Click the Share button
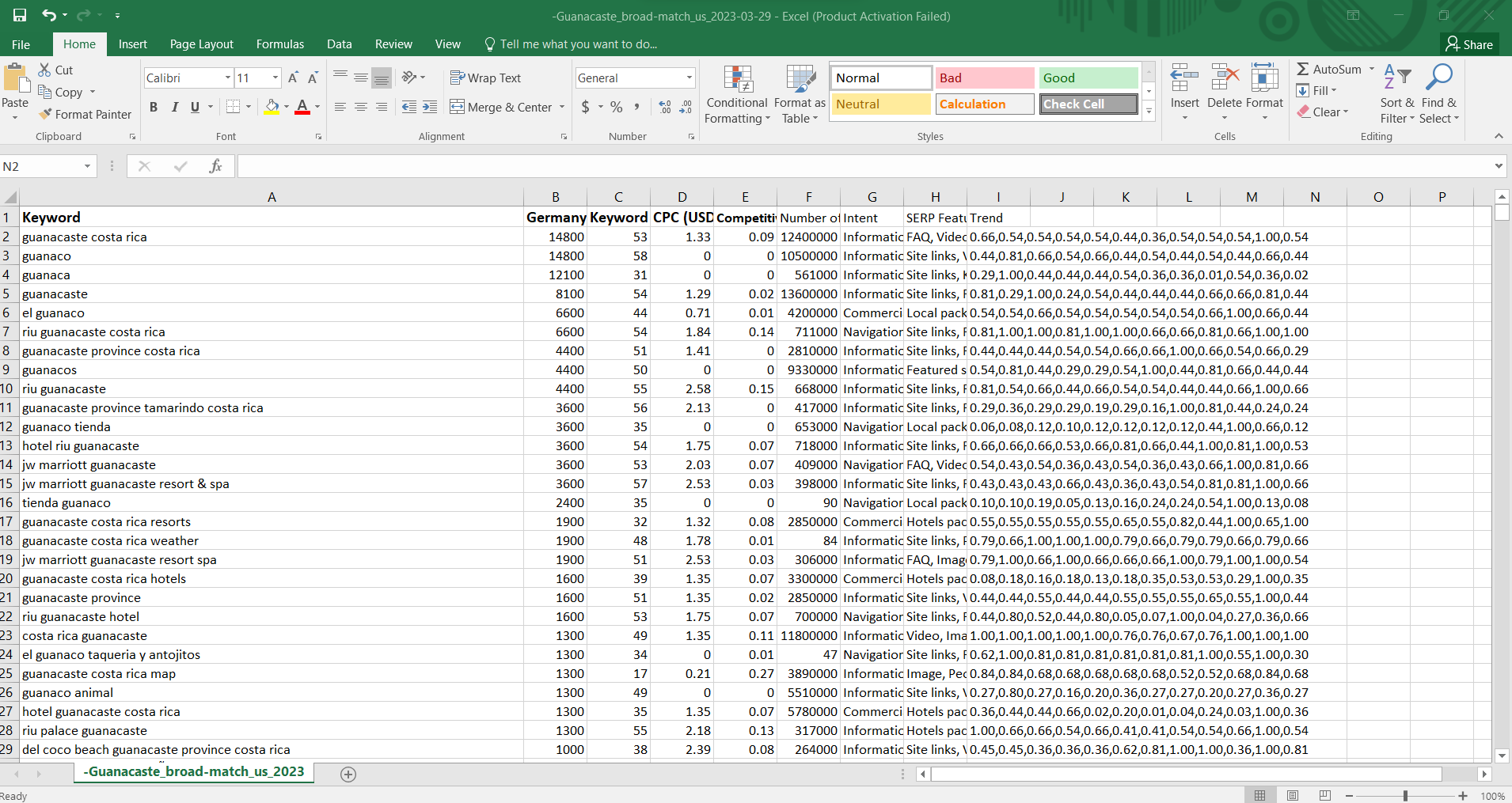 click(x=1468, y=44)
